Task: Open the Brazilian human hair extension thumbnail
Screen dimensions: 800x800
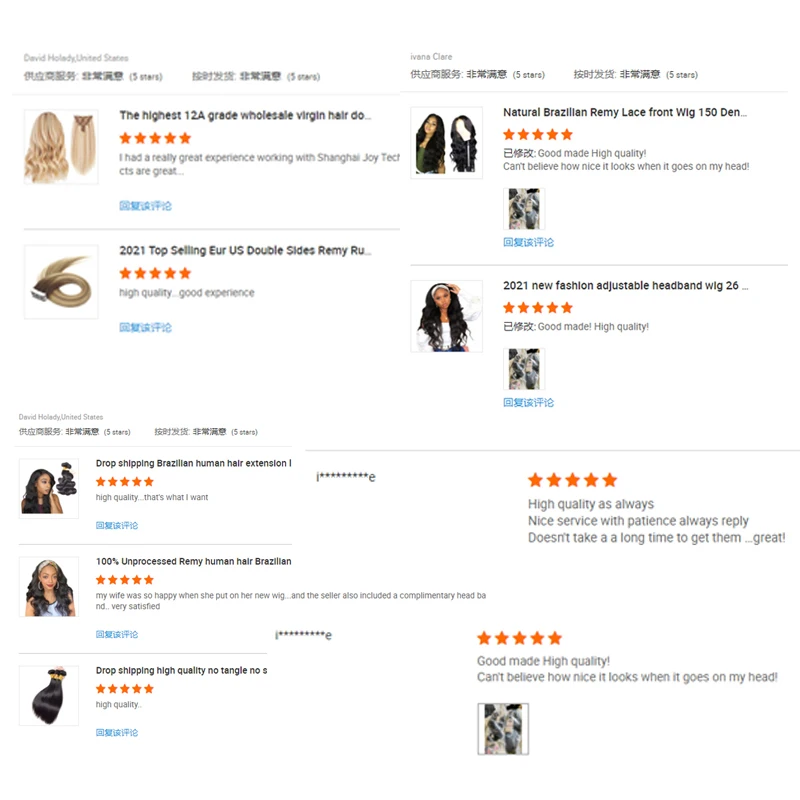Action: click(x=49, y=488)
